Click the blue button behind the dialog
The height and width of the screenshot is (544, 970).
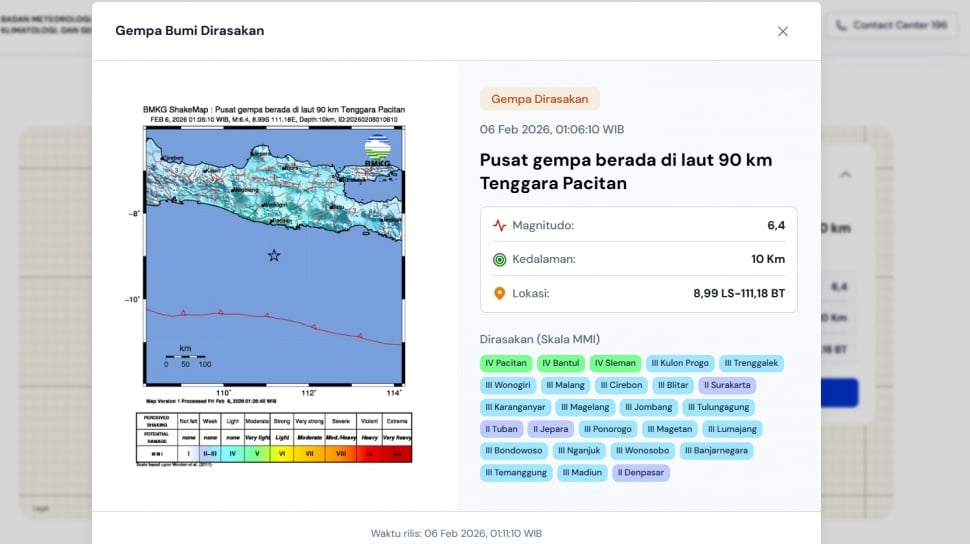coord(839,392)
